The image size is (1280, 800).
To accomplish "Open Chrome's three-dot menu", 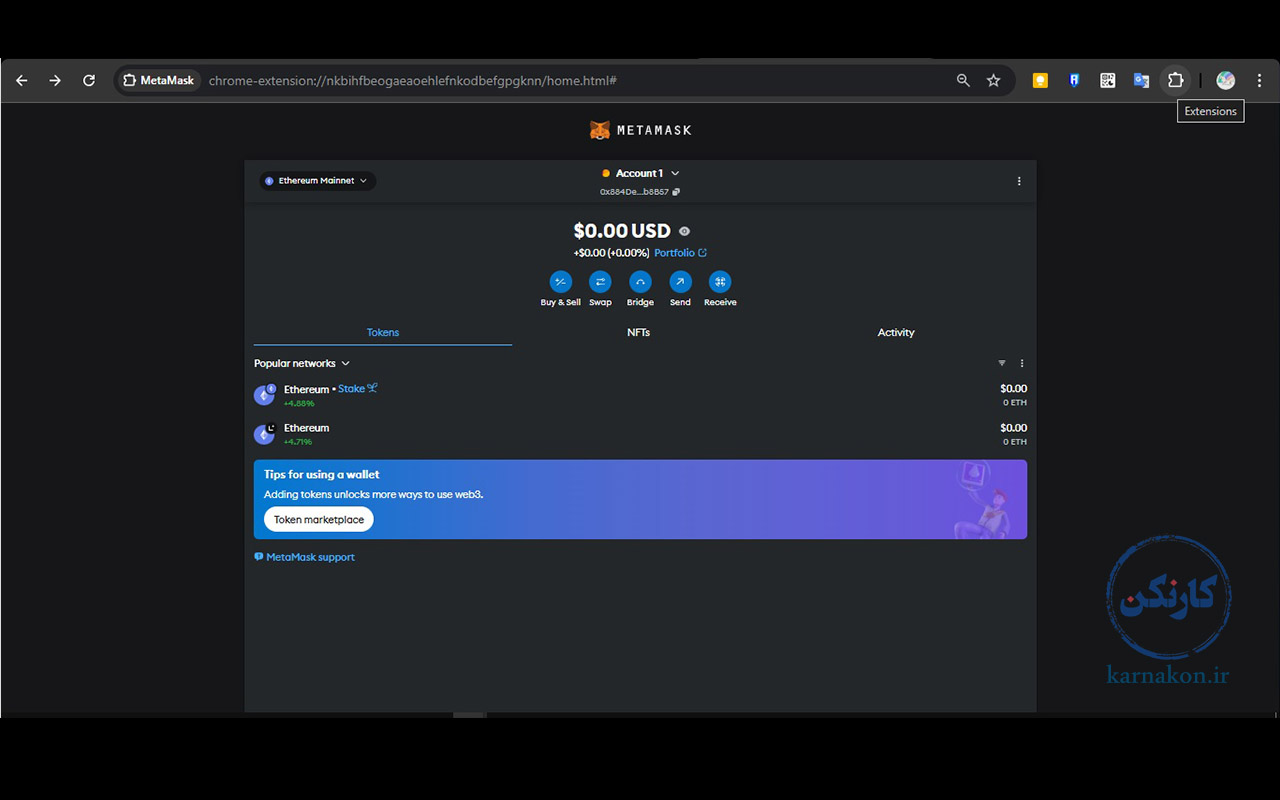I will coord(1259,81).
